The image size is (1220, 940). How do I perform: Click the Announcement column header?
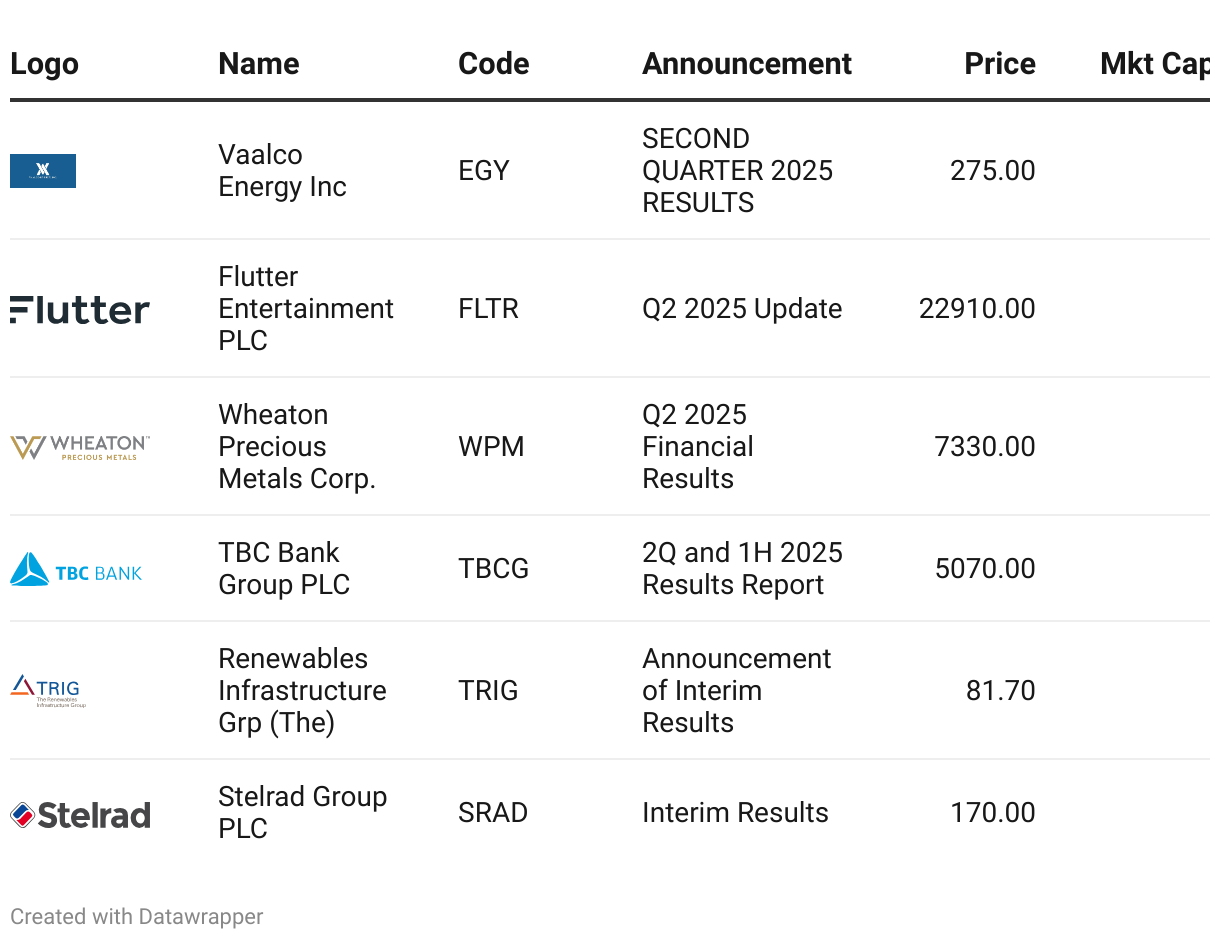(x=746, y=64)
